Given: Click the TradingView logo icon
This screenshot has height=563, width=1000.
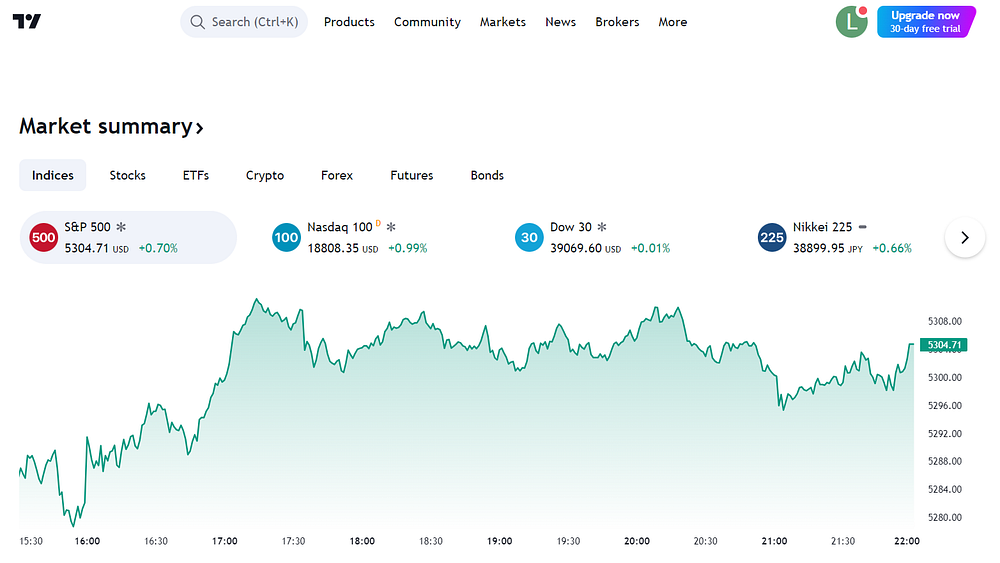Looking at the screenshot, I should [27, 22].
